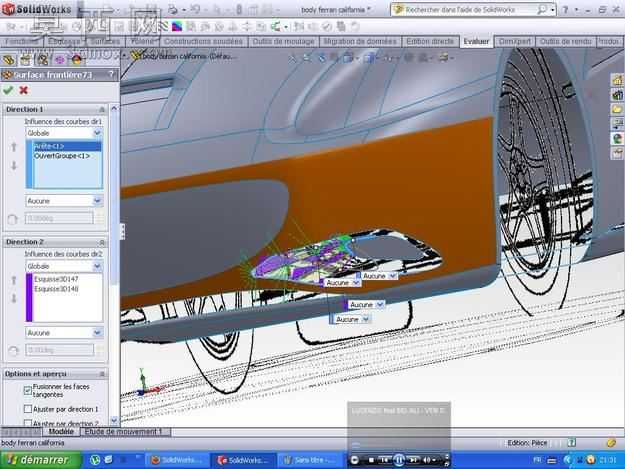This screenshot has width=625, height=469.
Task: Switch to Surfaces tab
Action: pos(105,41)
